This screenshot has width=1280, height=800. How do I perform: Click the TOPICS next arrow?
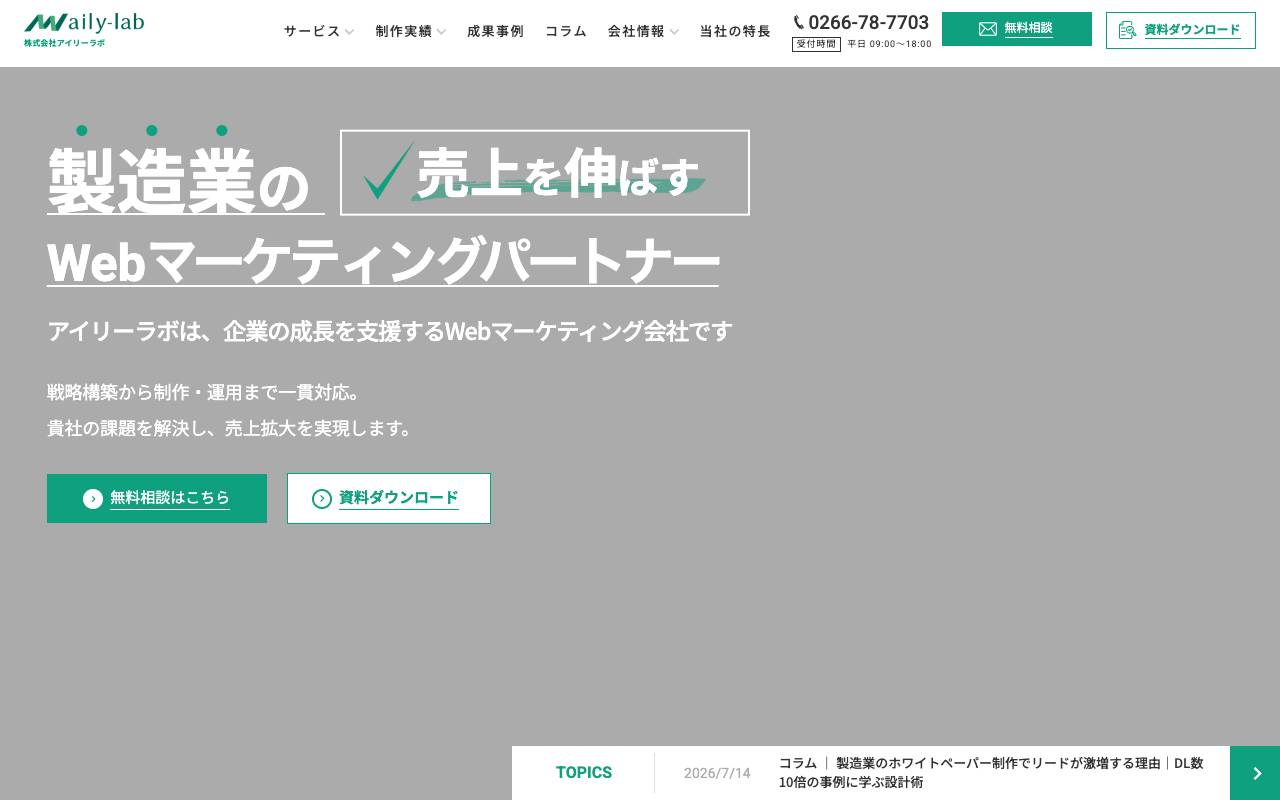pos(1255,773)
